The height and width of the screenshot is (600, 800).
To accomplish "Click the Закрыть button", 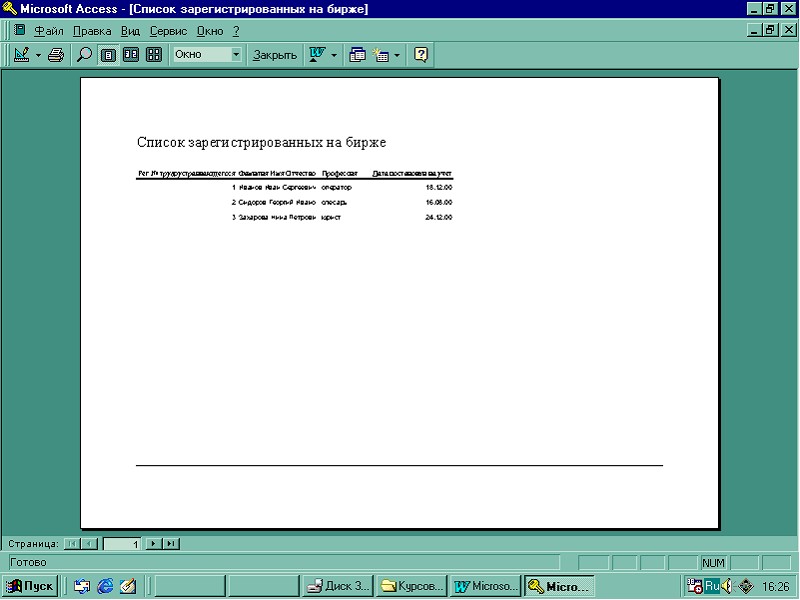I will [275, 55].
